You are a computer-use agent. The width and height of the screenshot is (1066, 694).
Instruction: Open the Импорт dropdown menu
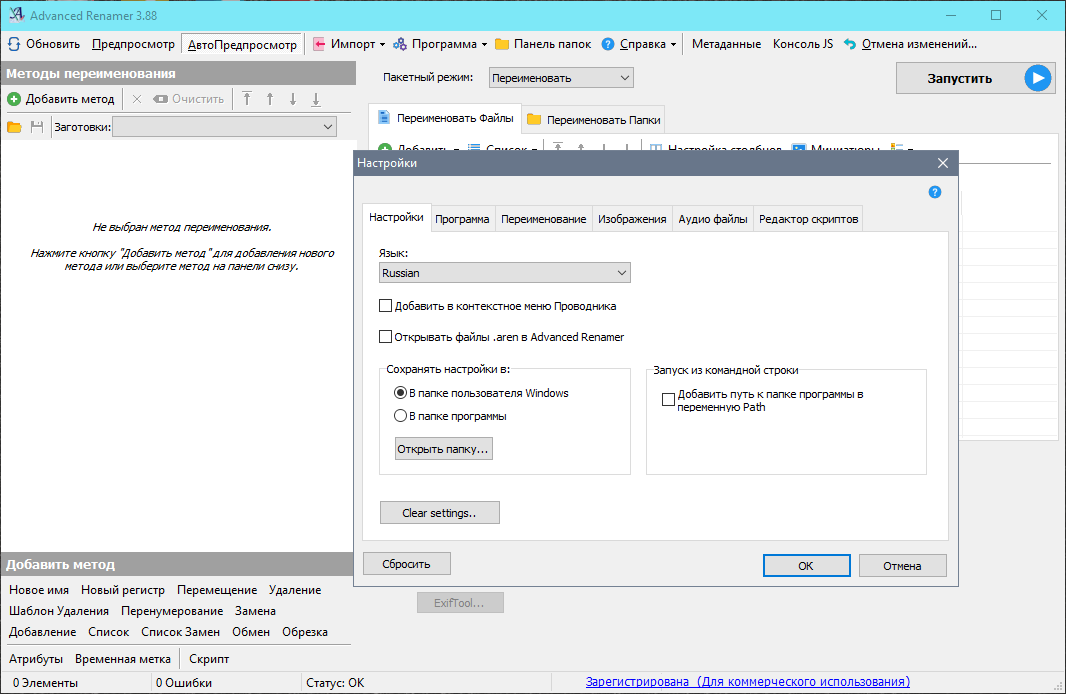point(349,44)
